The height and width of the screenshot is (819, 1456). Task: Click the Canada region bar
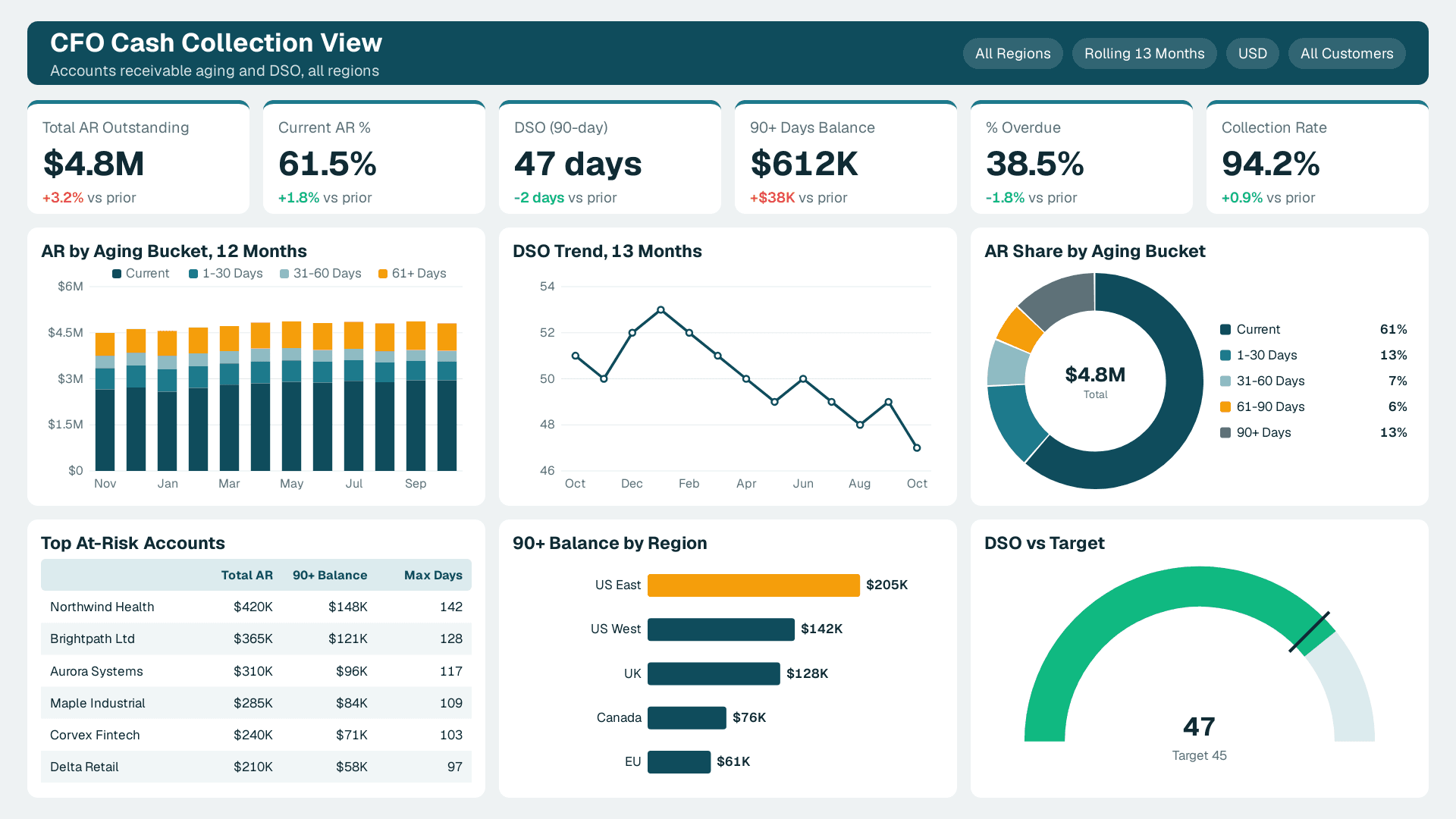(x=687, y=717)
